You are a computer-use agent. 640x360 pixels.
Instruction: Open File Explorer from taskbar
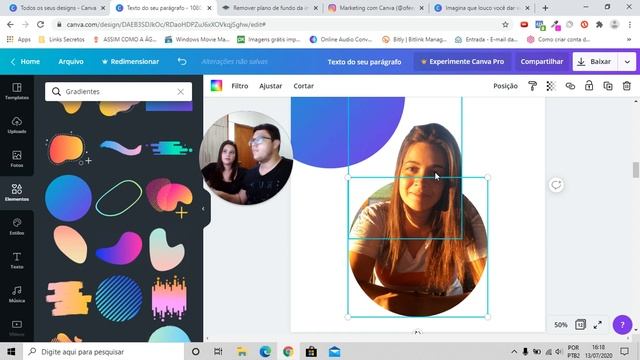(242, 351)
